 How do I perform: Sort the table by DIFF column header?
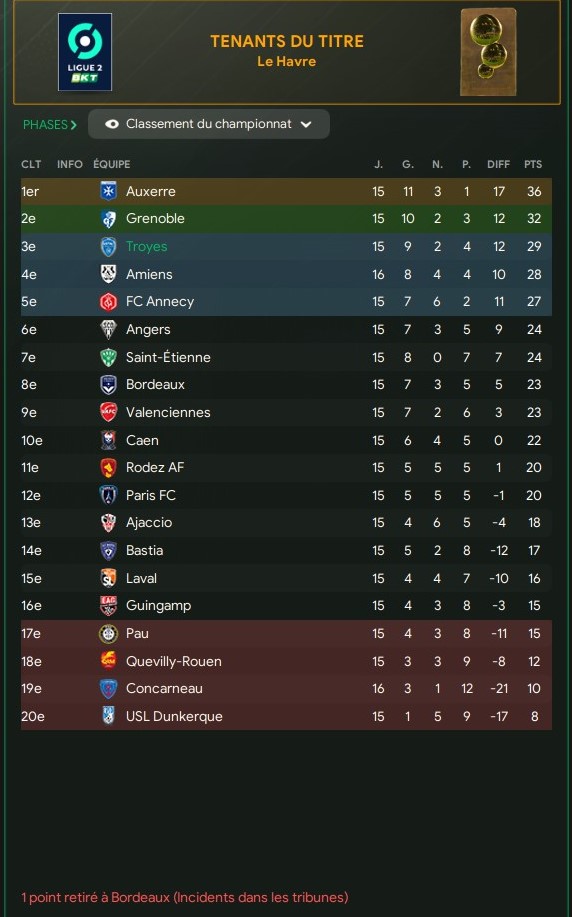pos(498,164)
